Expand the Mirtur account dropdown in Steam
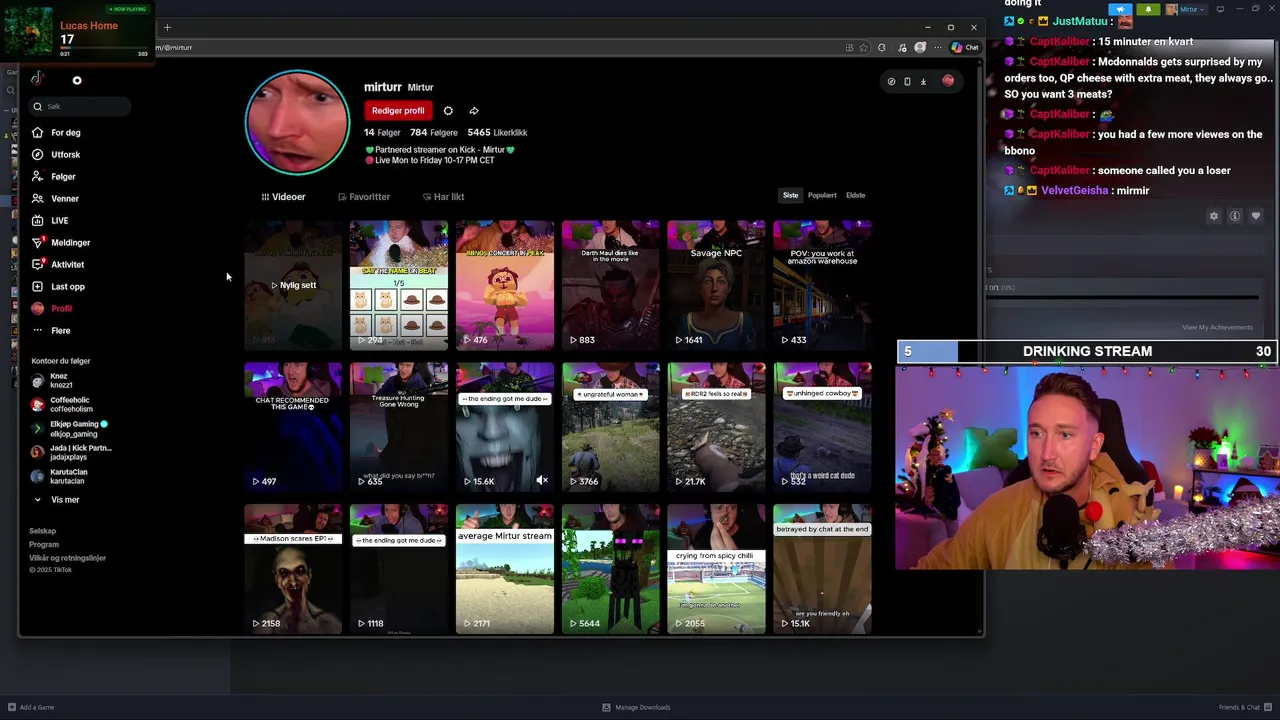Image resolution: width=1280 pixels, height=720 pixels. 1187,9
